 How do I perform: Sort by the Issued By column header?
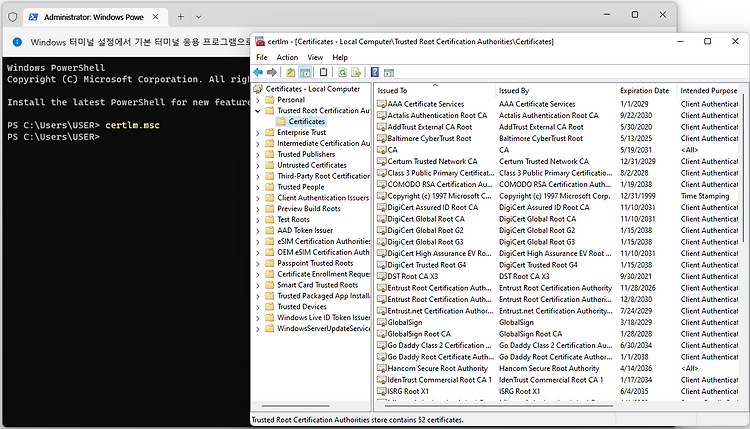pyautogui.click(x=556, y=90)
